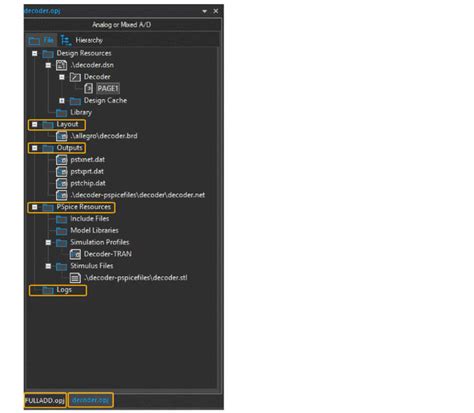Collapse the Outputs folder node
This screenshot has width=474, height=413.
pyautogui.click(x=35, y=148)
